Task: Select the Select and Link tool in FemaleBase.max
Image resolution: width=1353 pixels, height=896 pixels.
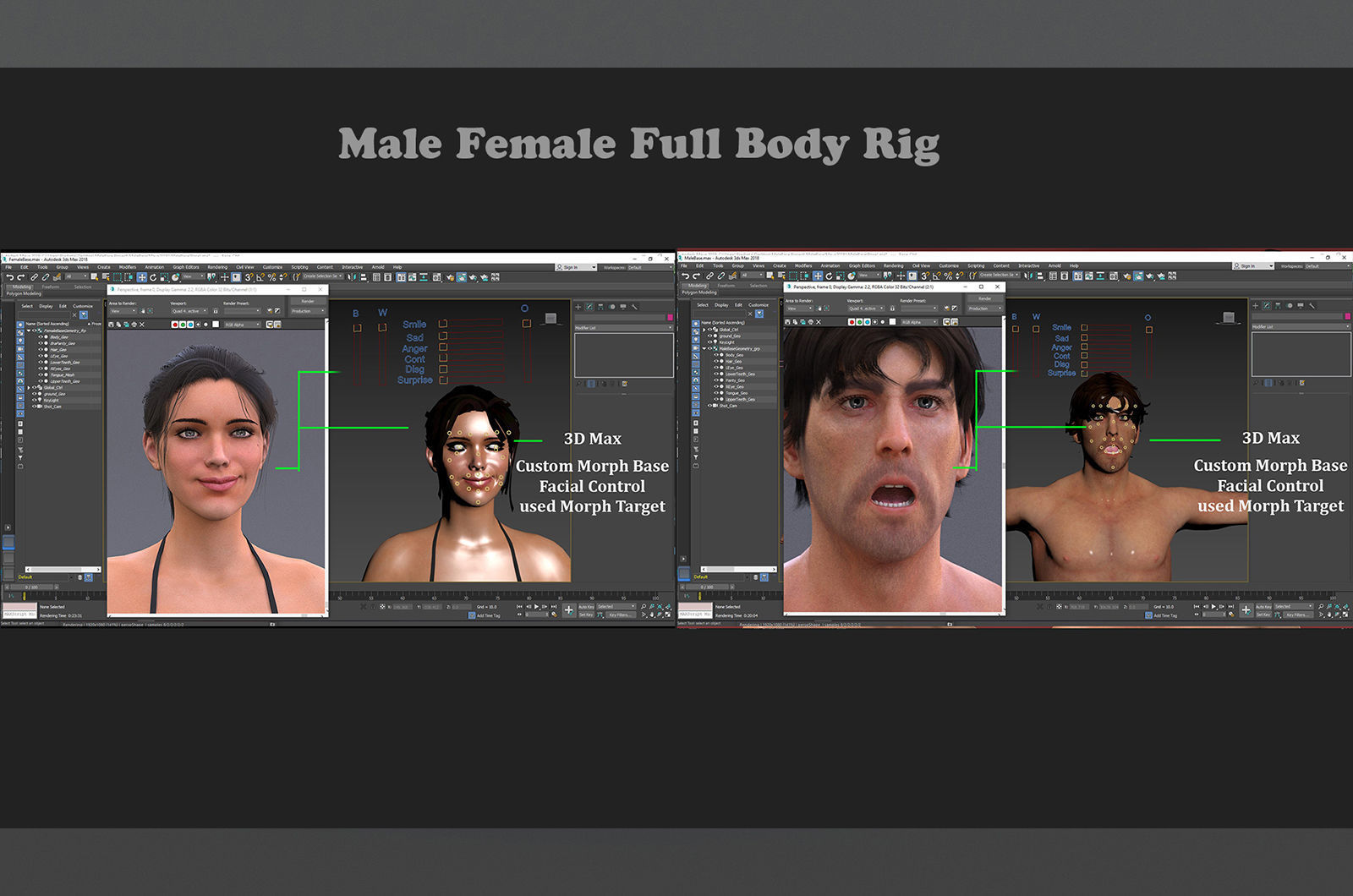Action: click(x=34, y=277)
